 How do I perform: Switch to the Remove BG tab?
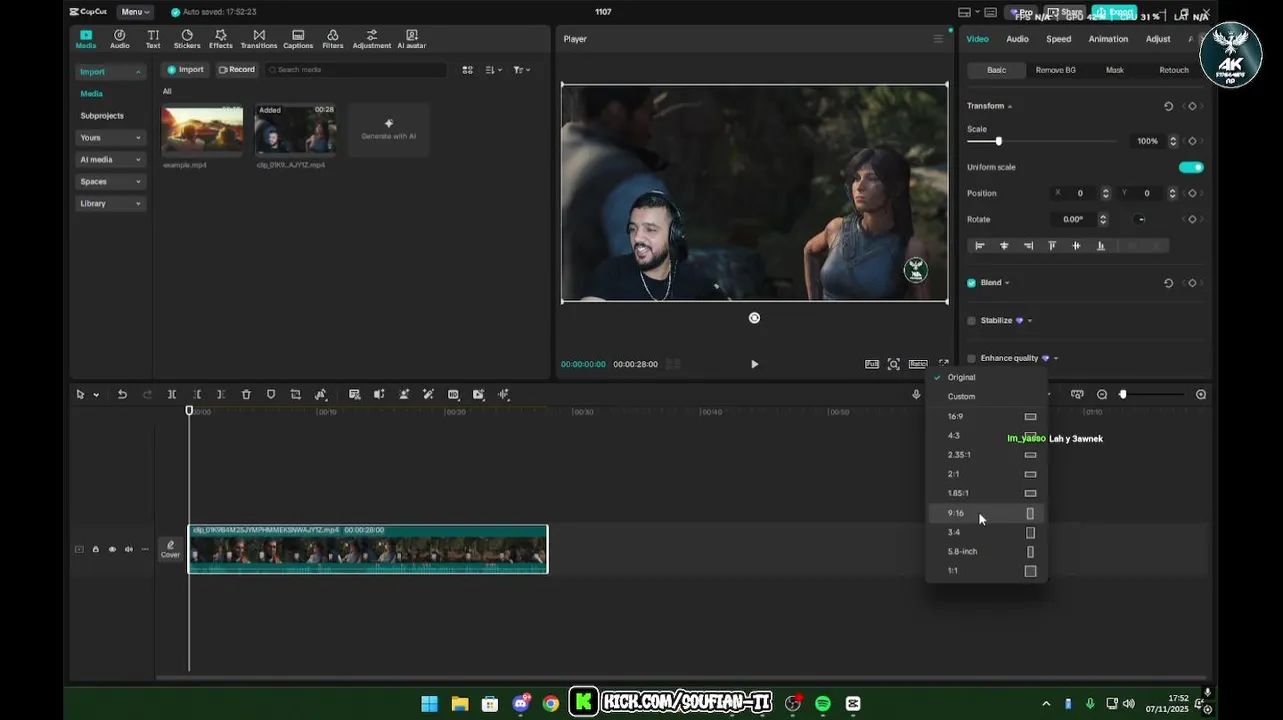[1056, 70]
